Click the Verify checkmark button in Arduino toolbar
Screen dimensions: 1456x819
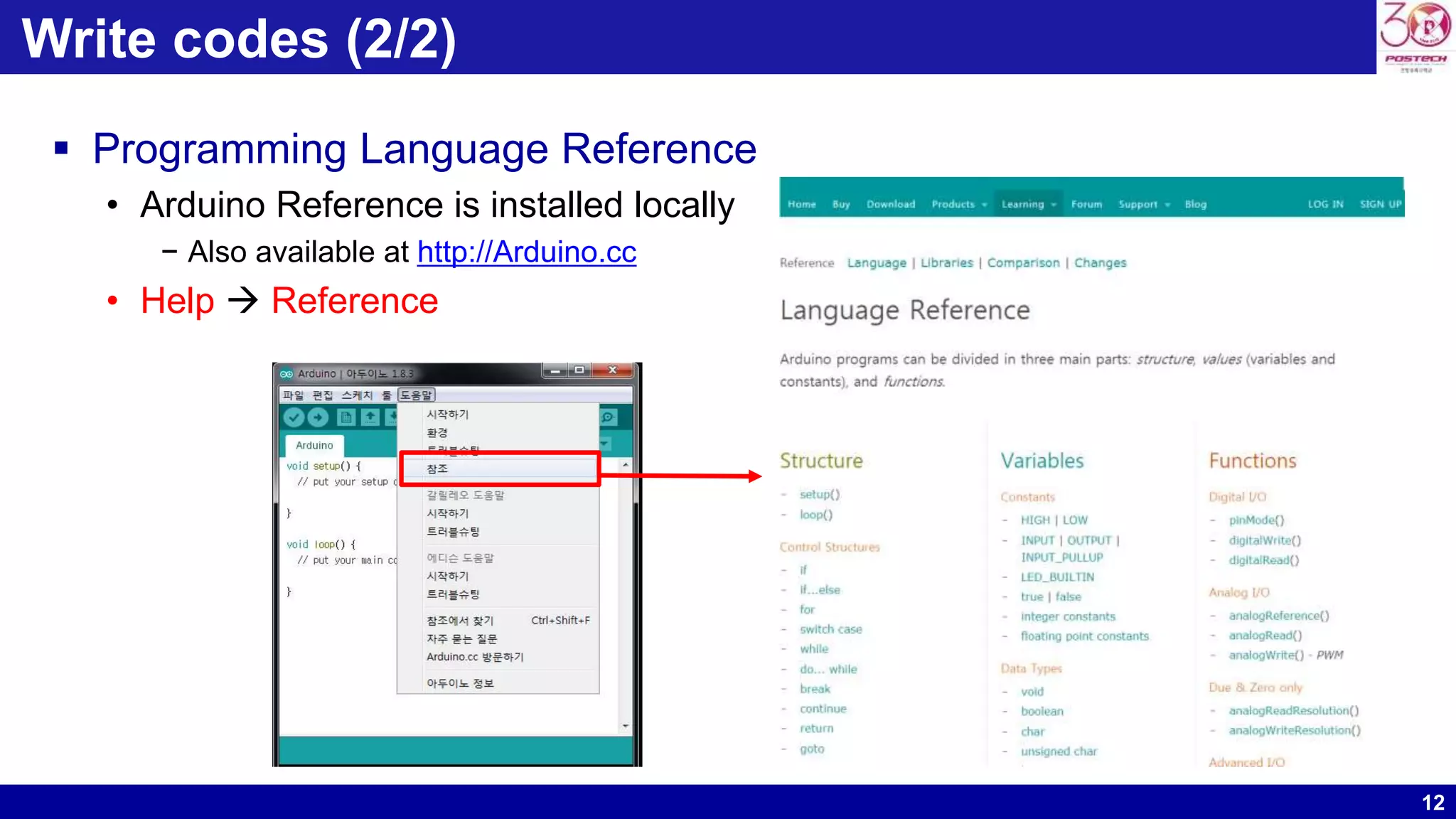pos(294,417)
